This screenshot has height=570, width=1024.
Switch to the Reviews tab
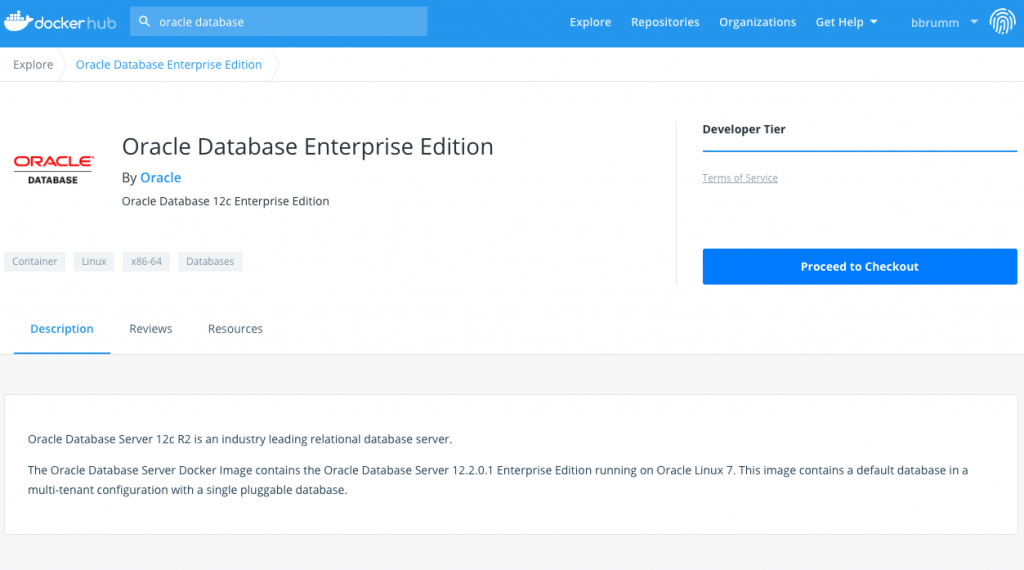(x=151, y=329)
